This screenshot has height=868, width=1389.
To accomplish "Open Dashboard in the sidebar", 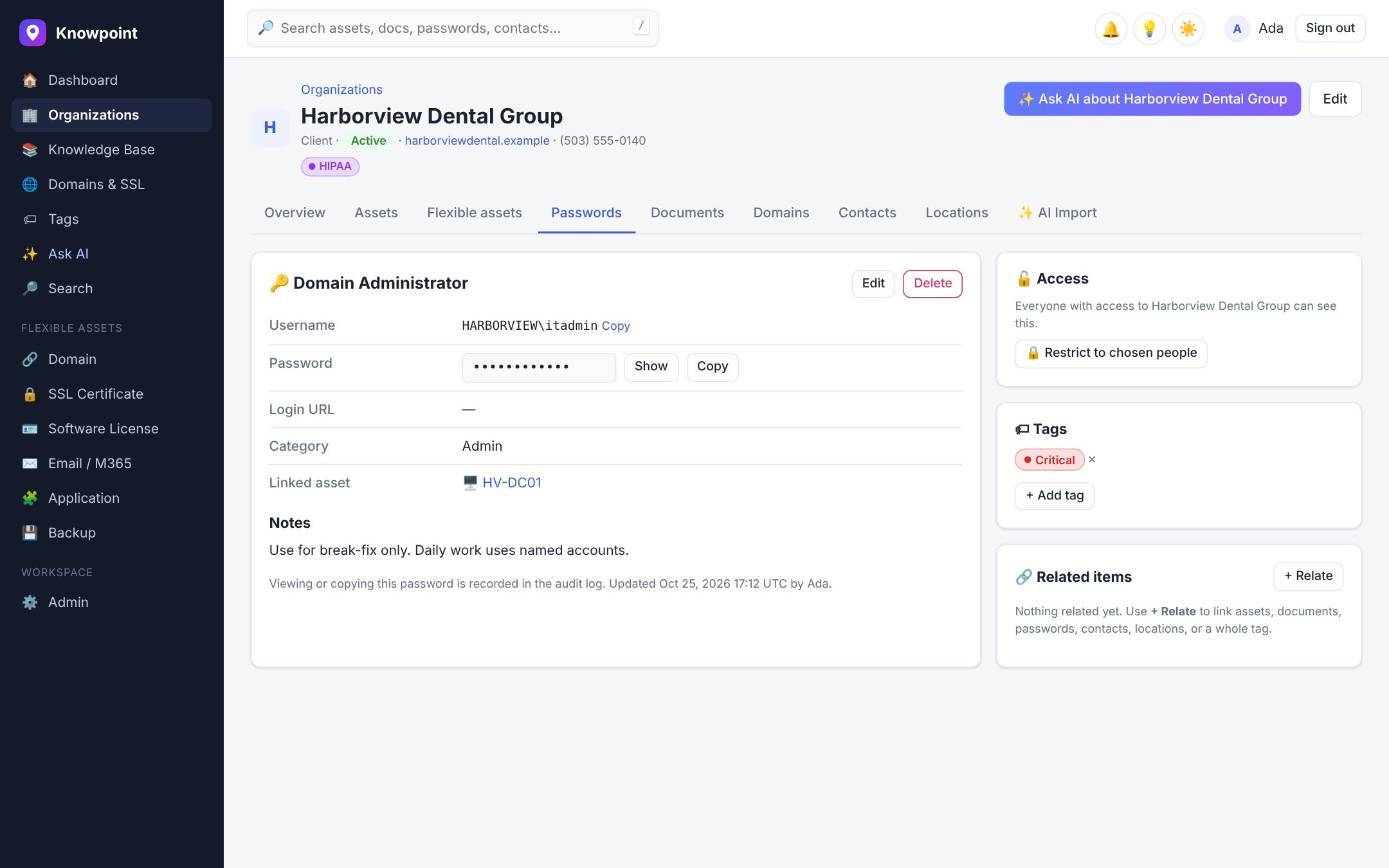I will pos(112,80).
